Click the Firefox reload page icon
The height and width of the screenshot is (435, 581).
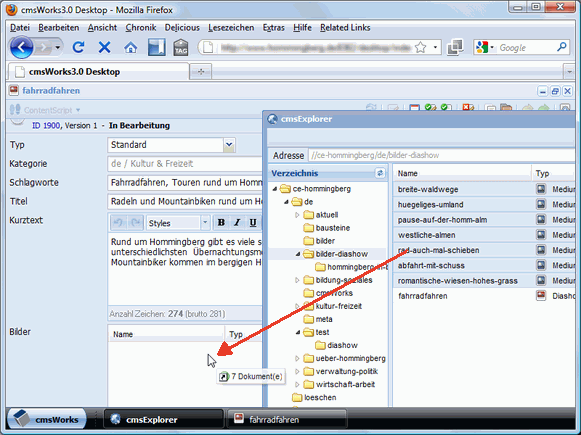click(x=79, y=47)
